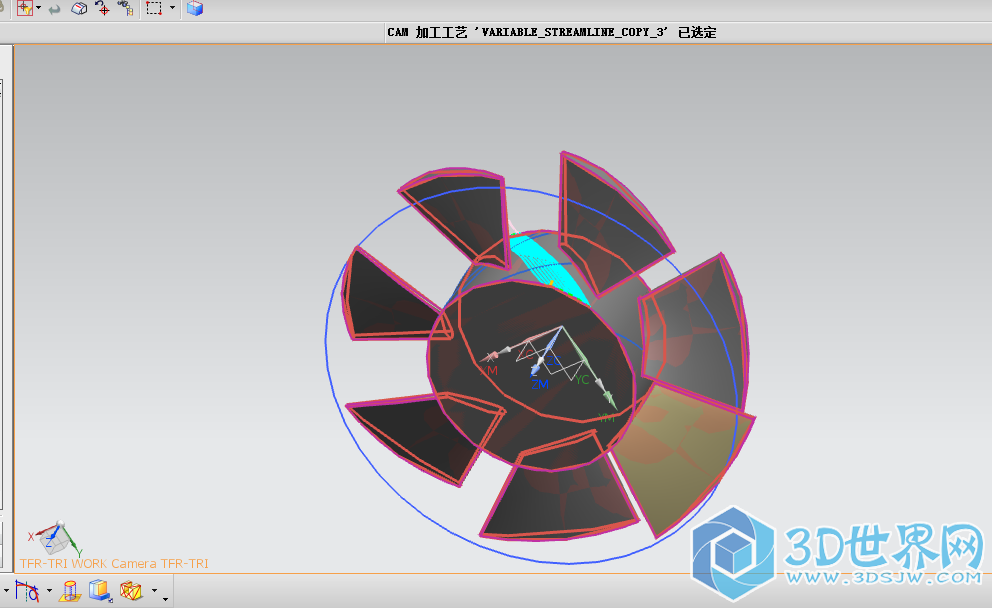This screenshot has width=992, height=608.
Task: Click the XM axis label of the coordinate system
Action: 488,370
